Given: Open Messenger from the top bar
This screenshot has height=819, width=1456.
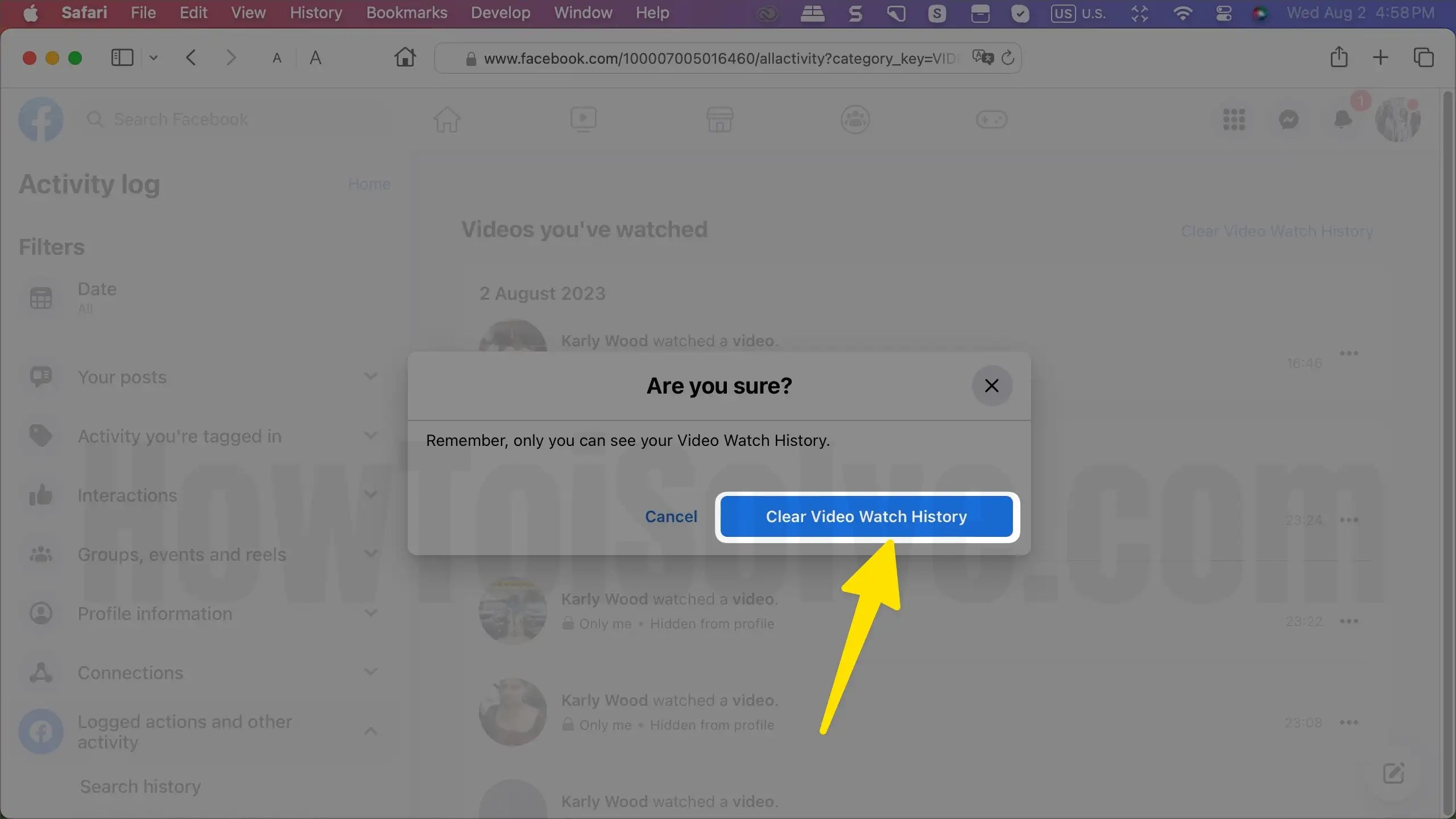Looking at the screenshot, I should coord(1289,119).
